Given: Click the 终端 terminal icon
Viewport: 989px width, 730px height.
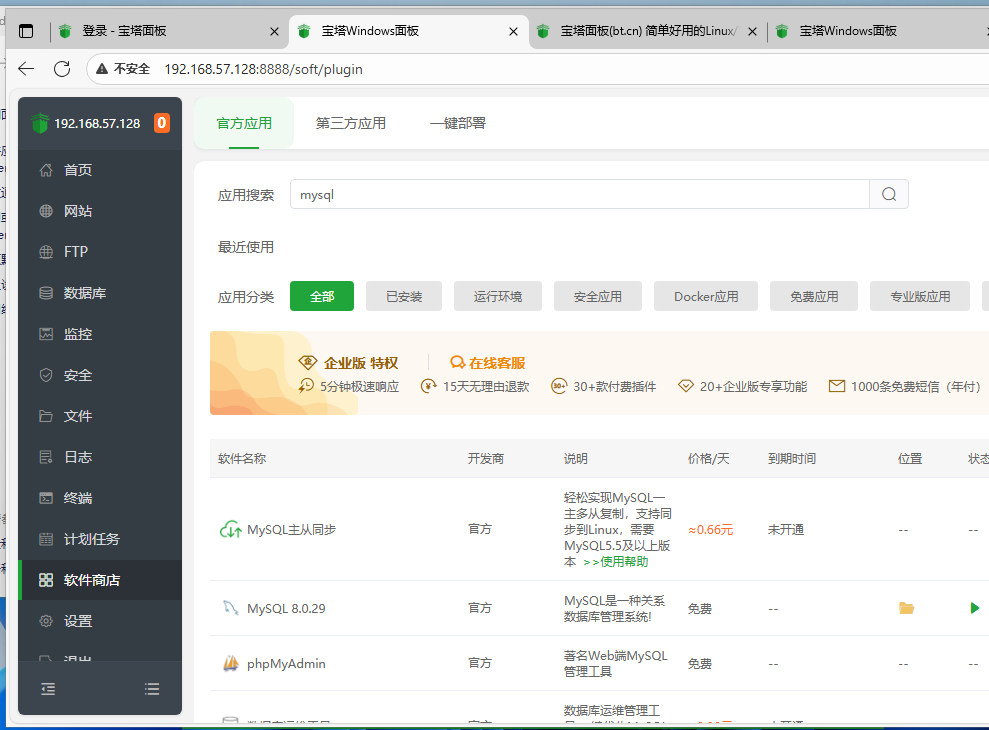Looking at the screenshot, I should (x=46, y=498).
